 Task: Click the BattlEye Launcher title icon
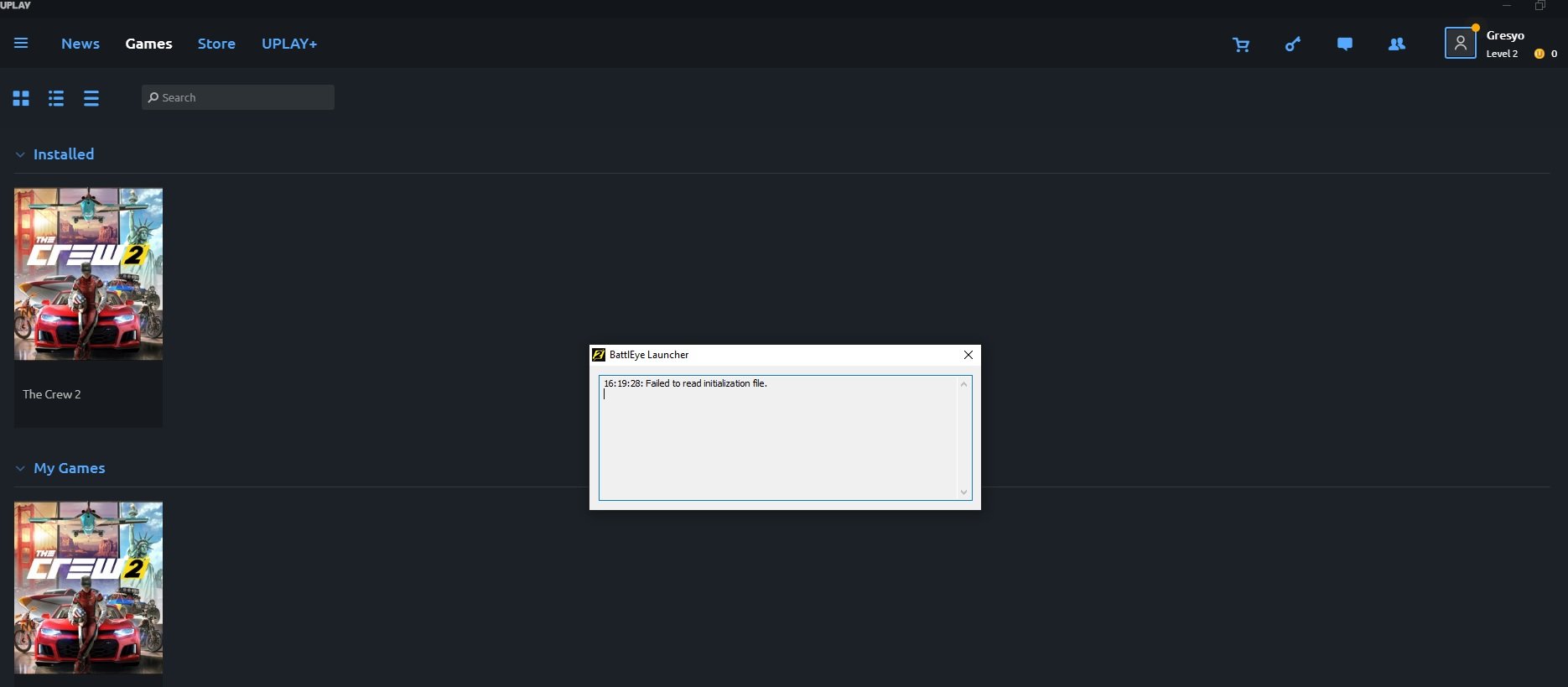599,355
